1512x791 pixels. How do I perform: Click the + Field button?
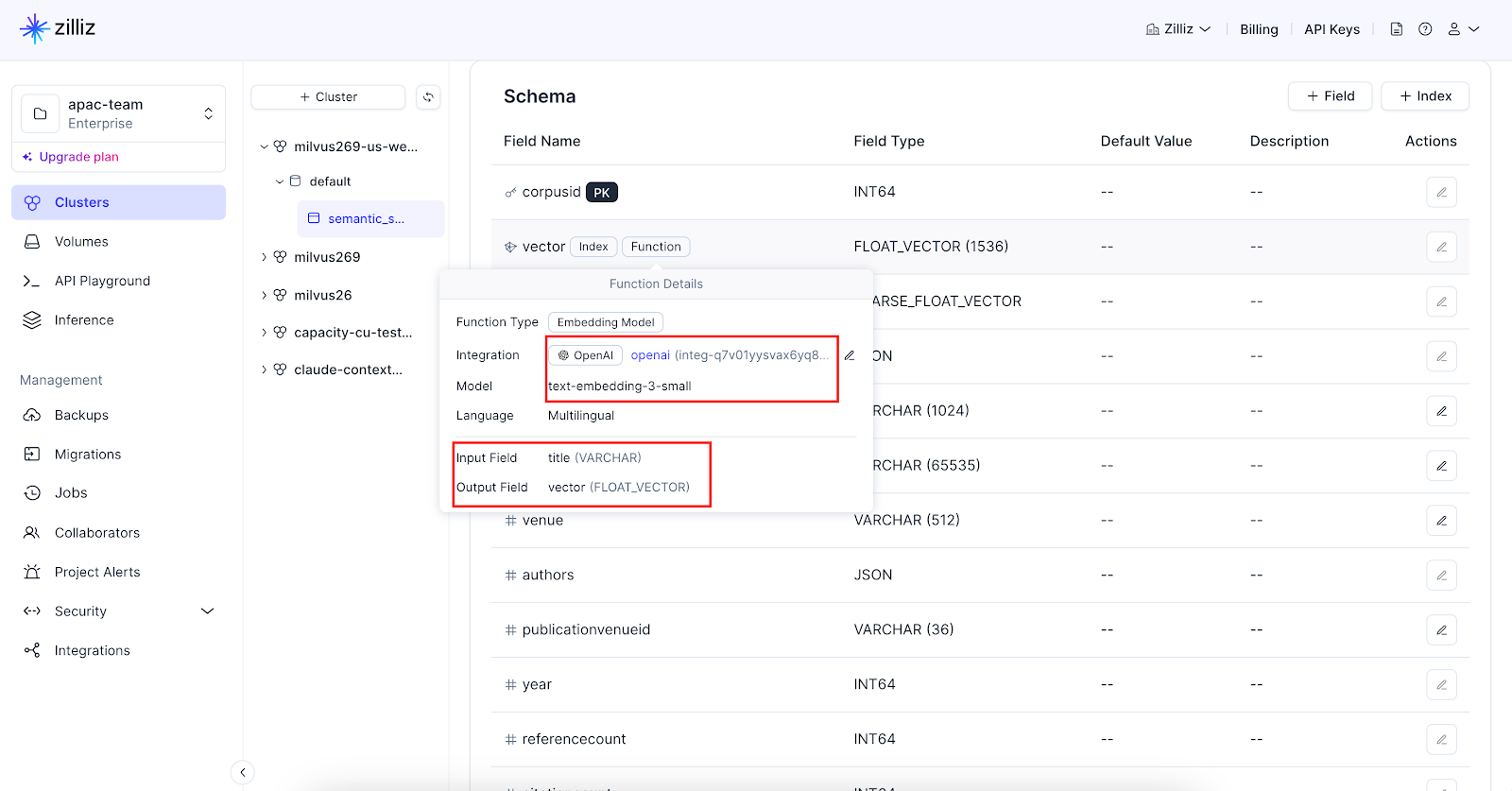1330,96
